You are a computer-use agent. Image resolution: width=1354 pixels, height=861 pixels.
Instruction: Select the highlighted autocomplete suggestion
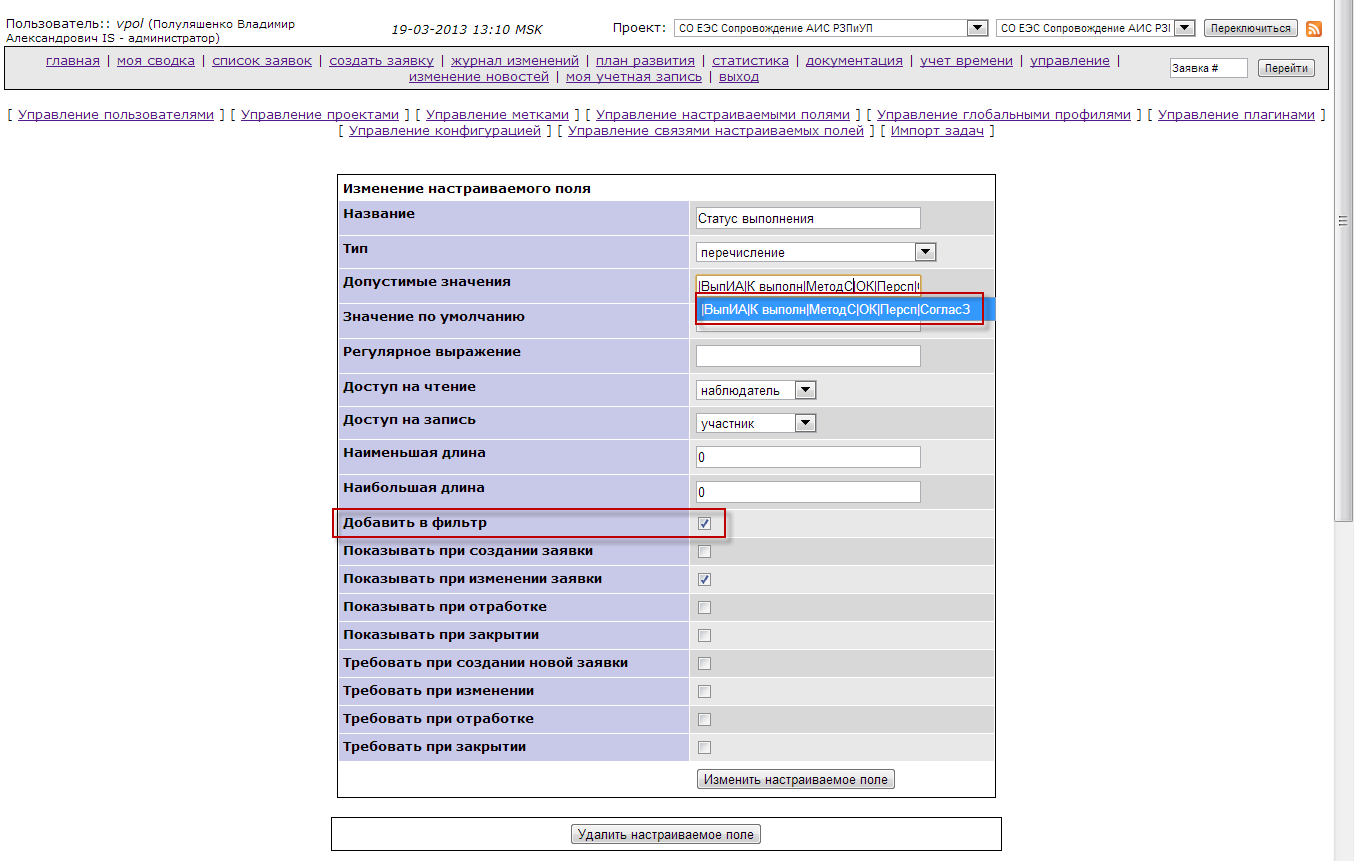836,310
